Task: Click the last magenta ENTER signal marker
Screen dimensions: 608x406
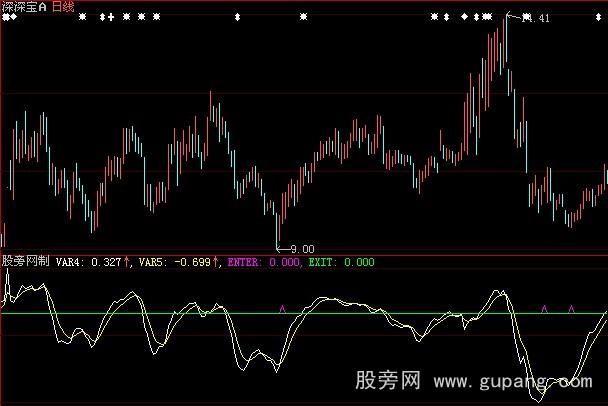Action: tap(571, 309)
